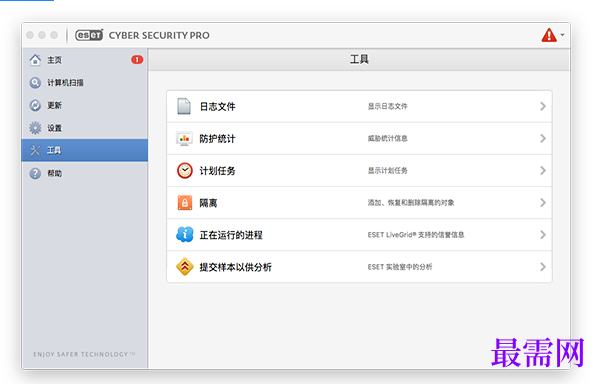This screenshot has width=603, height=384.
Task: Open 帮助 in the sidebar
Action: click(x=85, y=173)
